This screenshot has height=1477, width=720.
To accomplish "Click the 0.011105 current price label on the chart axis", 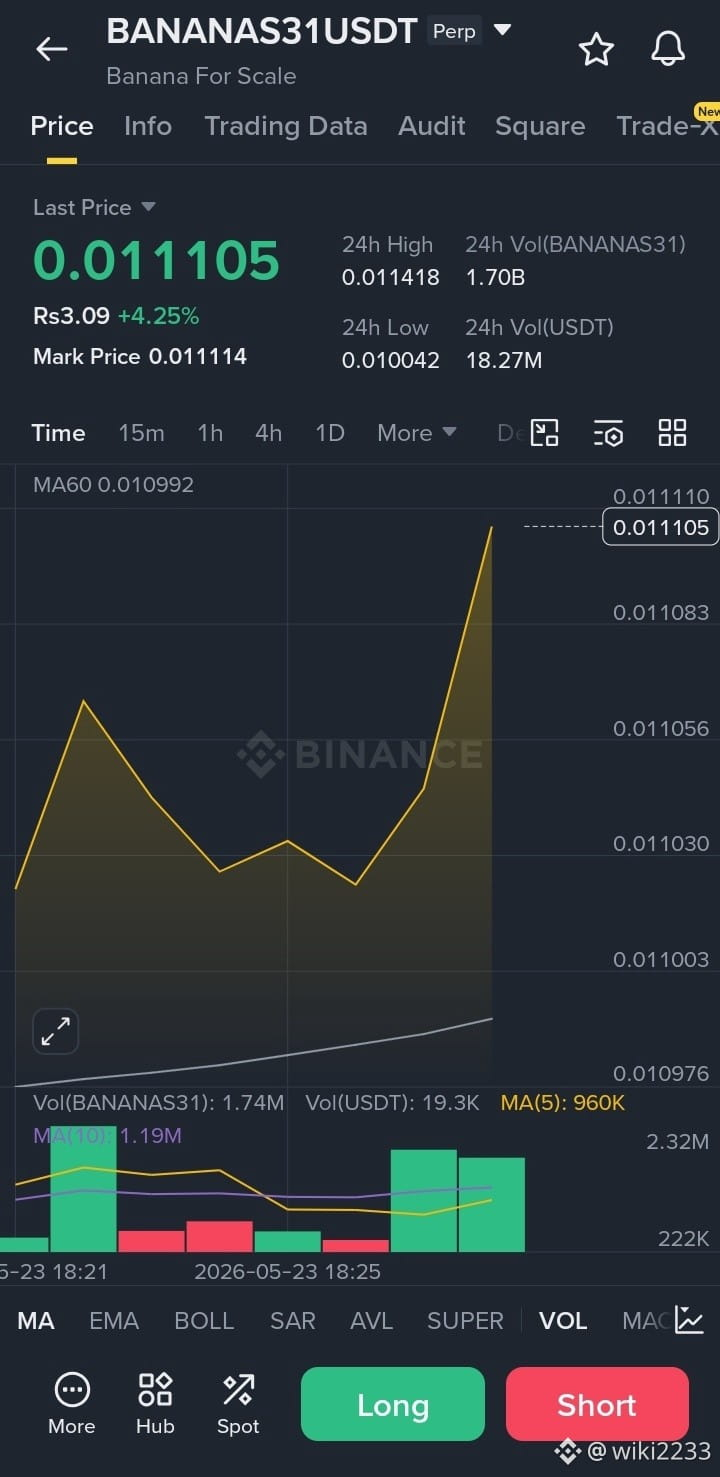I will (x=661, y=527).
